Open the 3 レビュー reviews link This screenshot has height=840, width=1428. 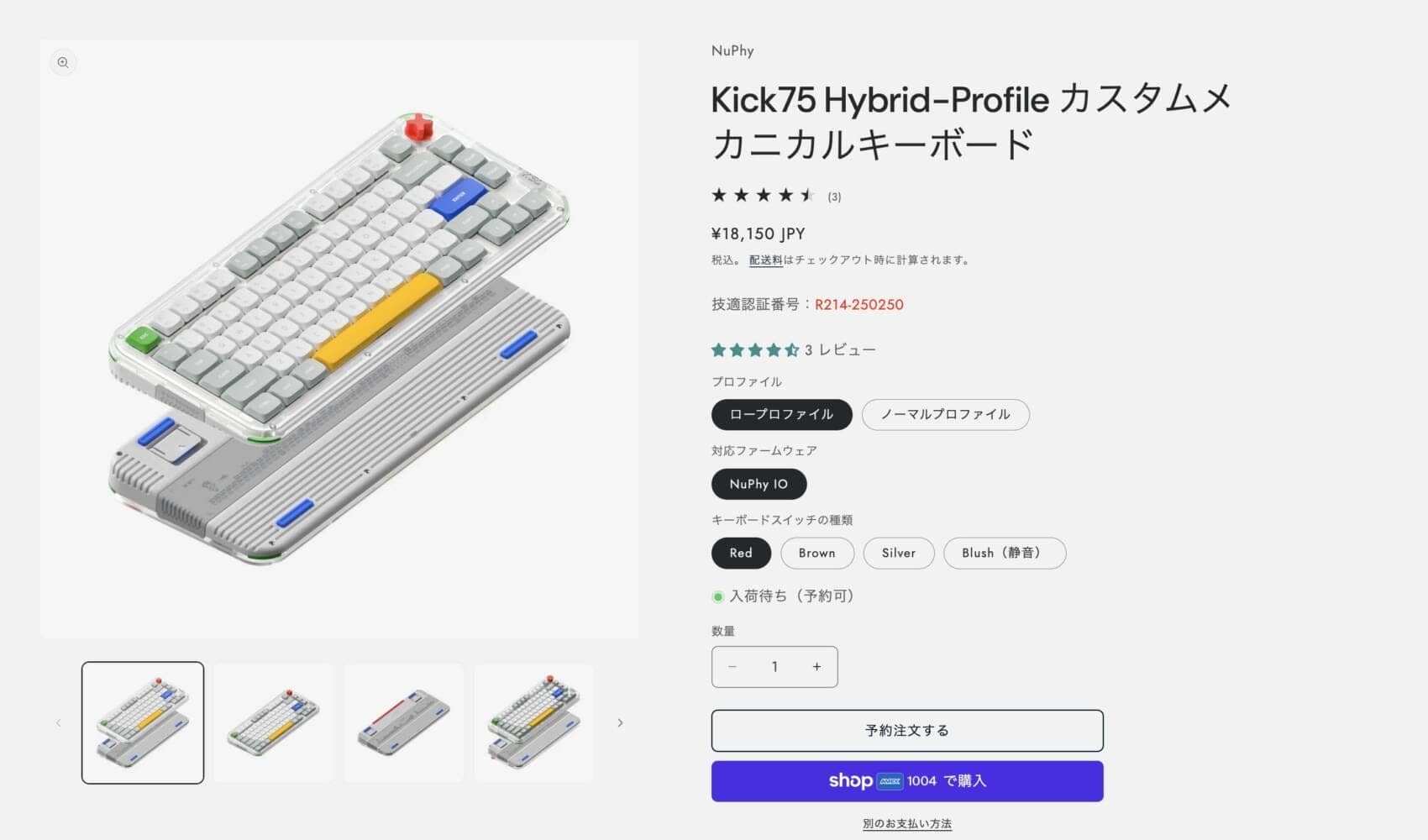(839, 349)
